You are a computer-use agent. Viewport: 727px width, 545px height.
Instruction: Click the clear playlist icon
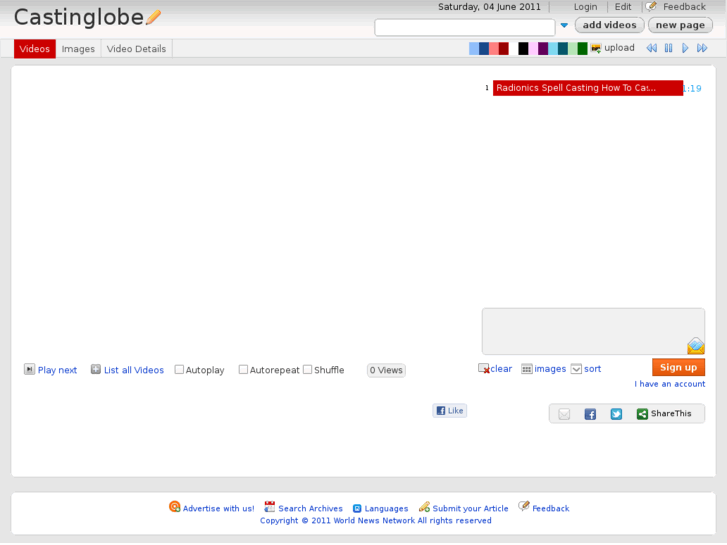pyautogui.click(x=484, y=368)
